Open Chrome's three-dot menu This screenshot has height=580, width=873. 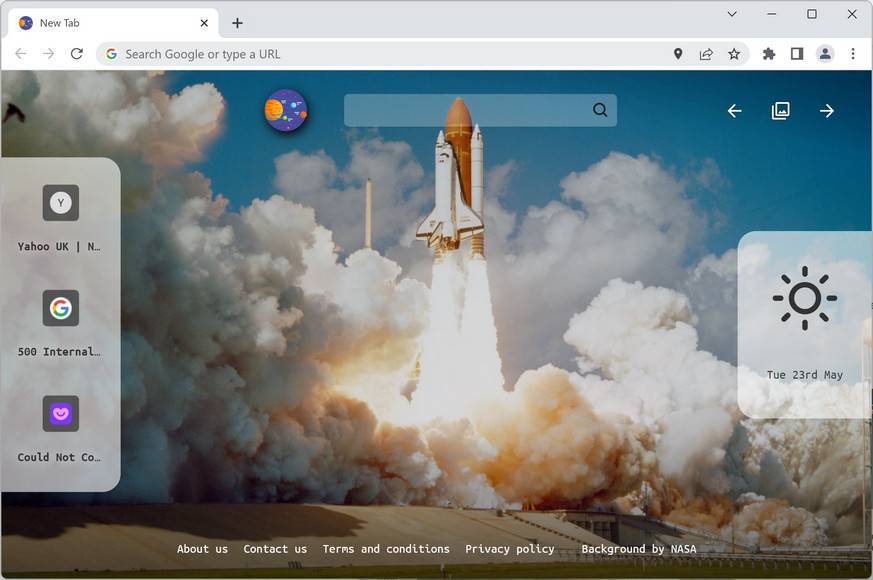click(x=853, y=54)
